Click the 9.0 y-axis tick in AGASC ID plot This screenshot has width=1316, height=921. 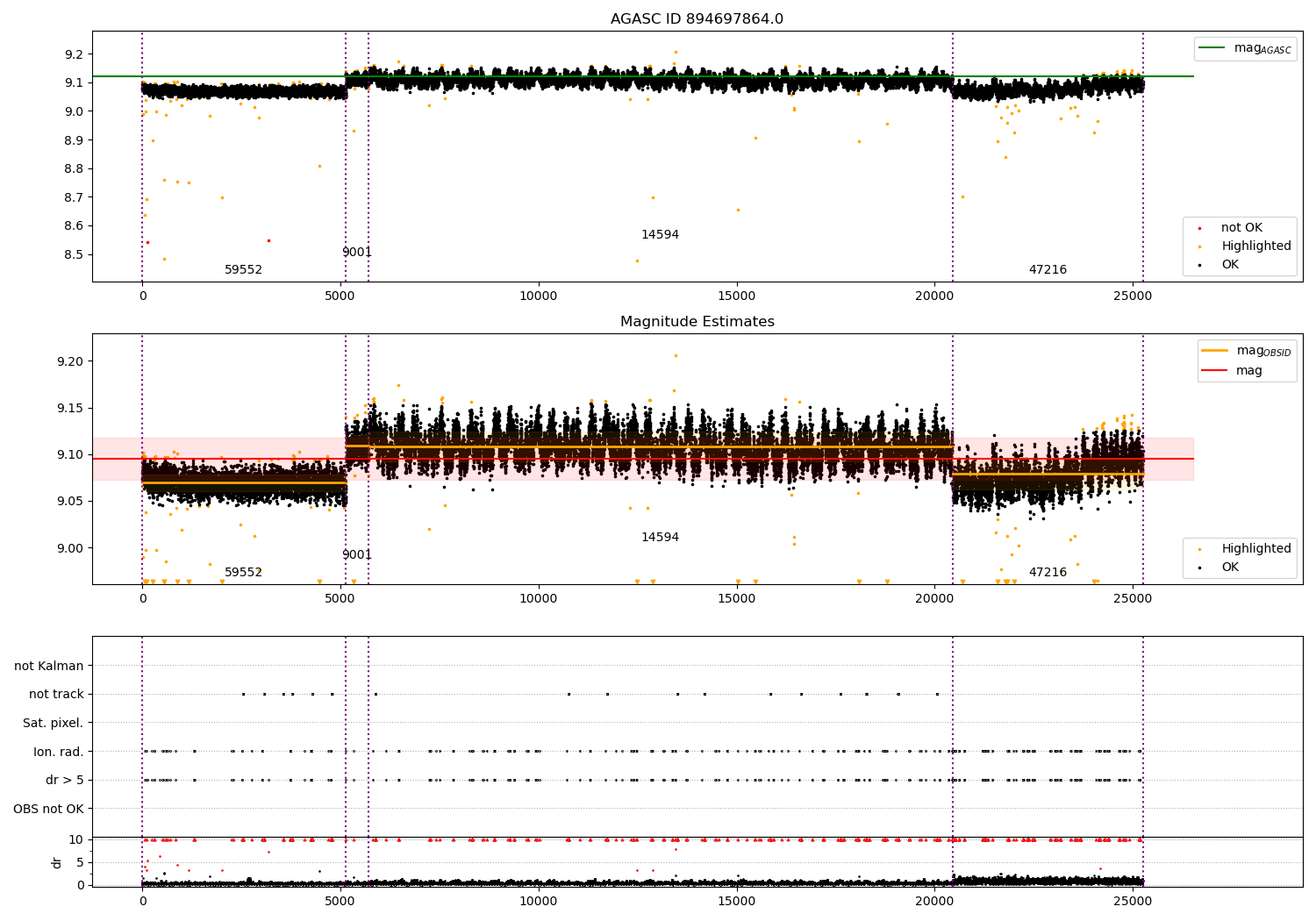point(74,111)
